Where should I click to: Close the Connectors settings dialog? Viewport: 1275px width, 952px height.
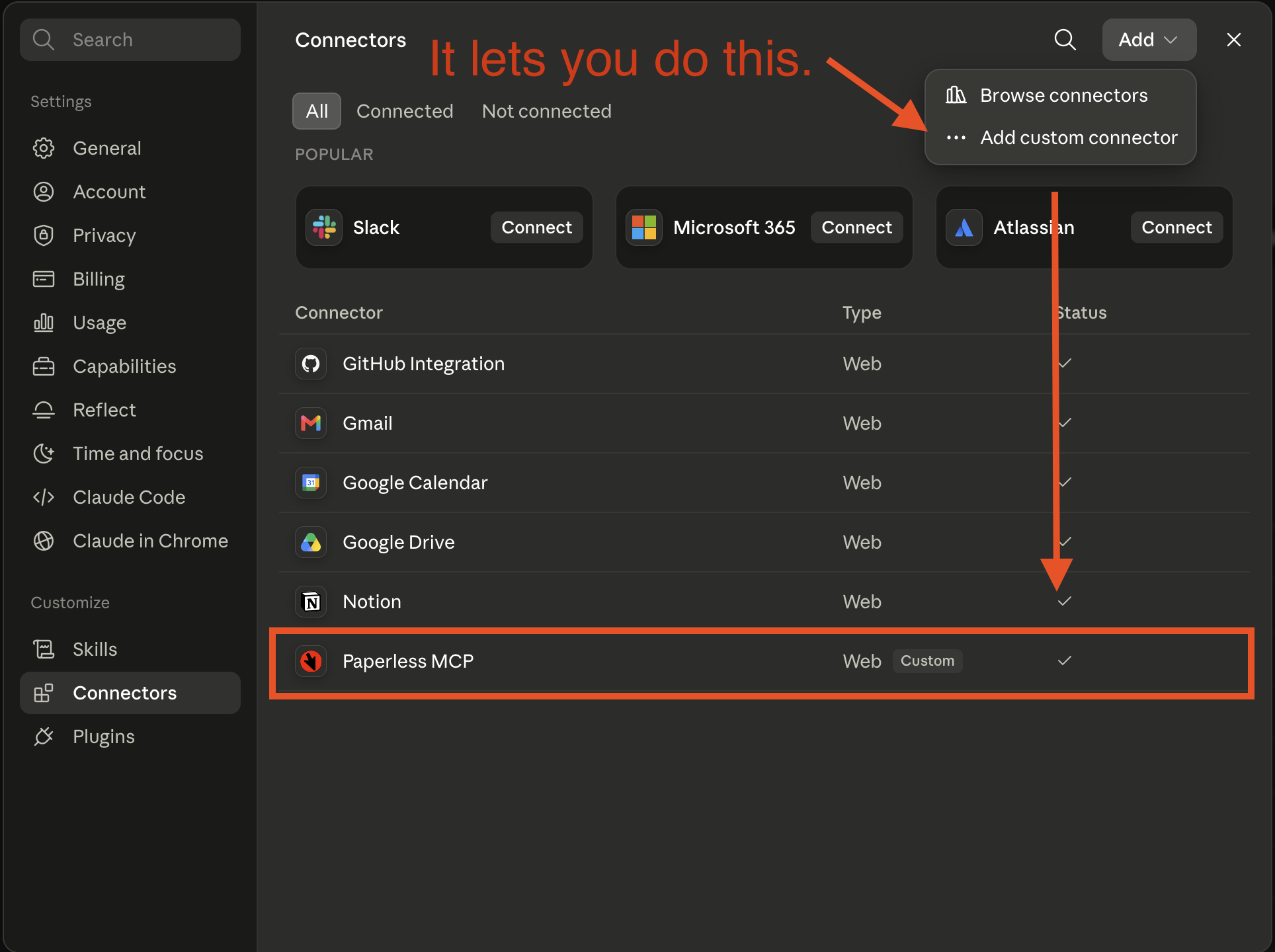point(1234,40)
